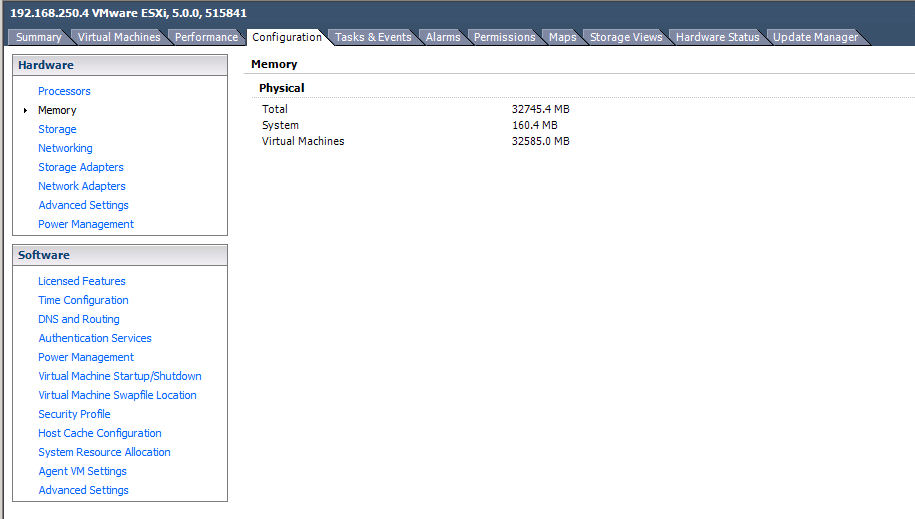915x519 pixels.
Task: Click the host title 192.168.250.4 VMware ESXi
Action: pos(128,13)
